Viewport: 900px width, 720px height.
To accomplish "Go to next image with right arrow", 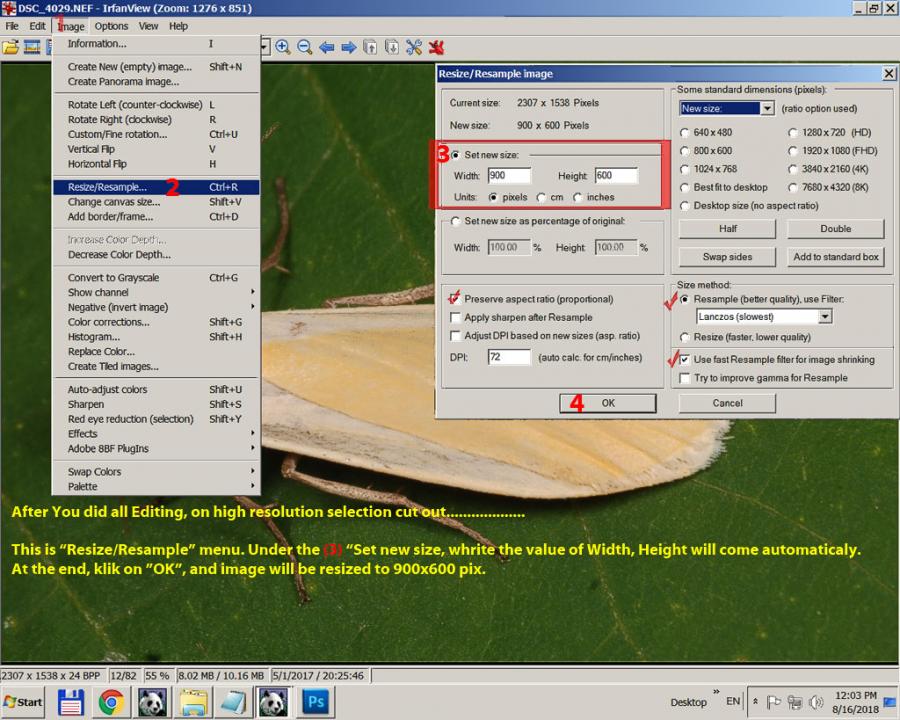I will 348,47.
